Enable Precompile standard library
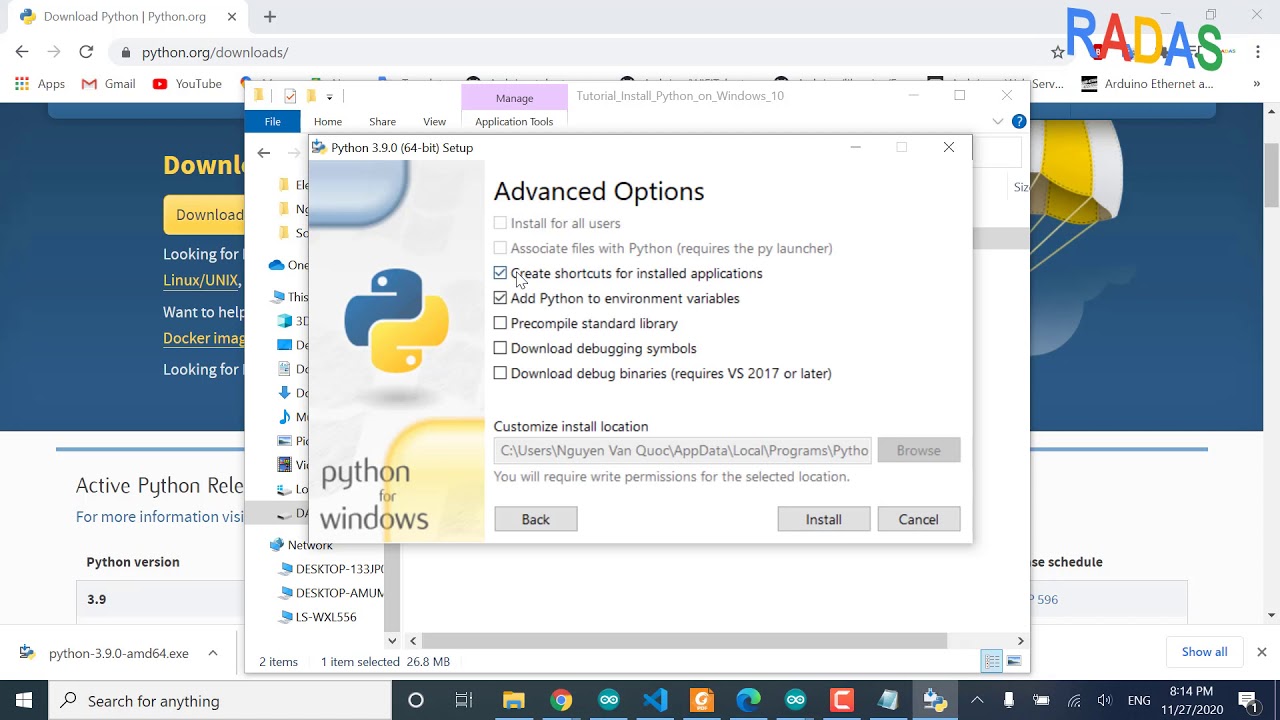 pos(500,323)
